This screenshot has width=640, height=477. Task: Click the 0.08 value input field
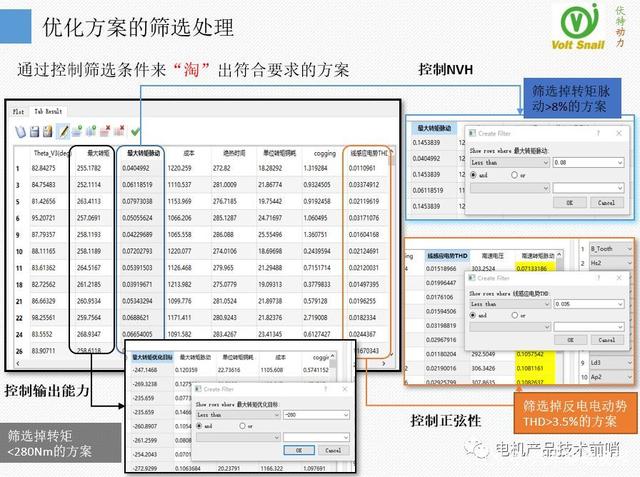coord(586,161)
